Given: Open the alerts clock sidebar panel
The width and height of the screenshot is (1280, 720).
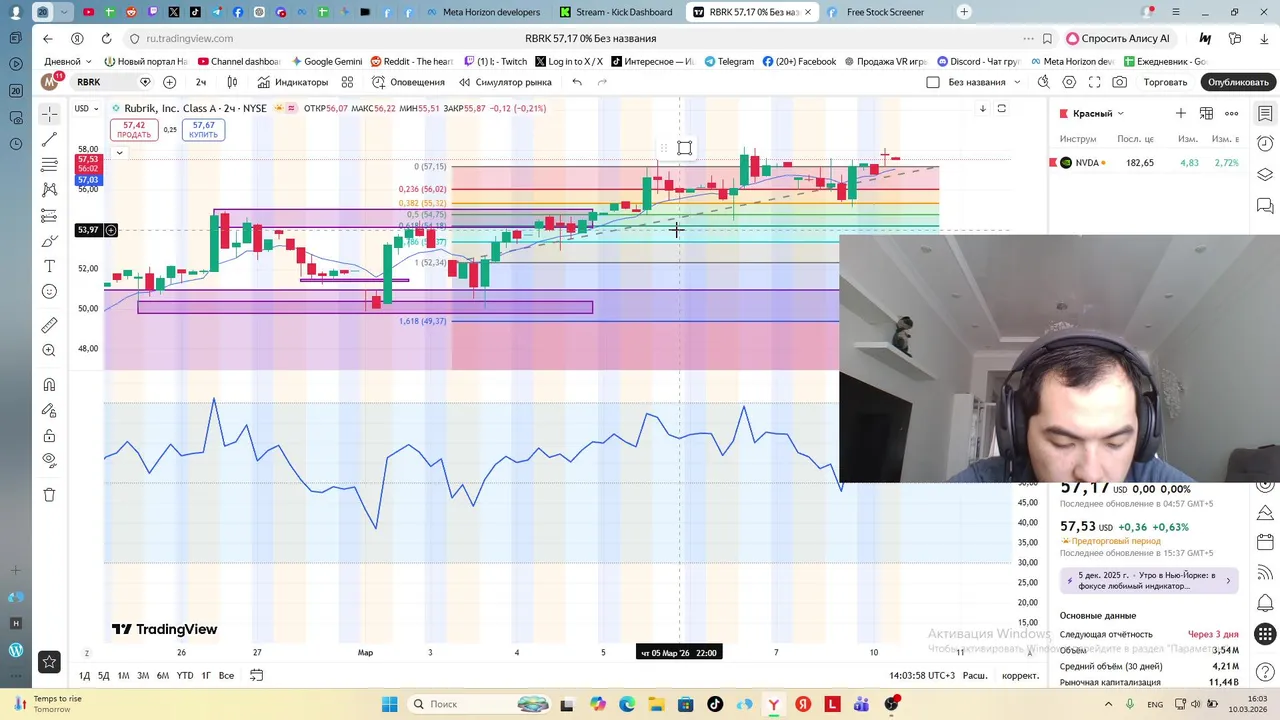Looking at the screenshot, I should pos(1265,144).
